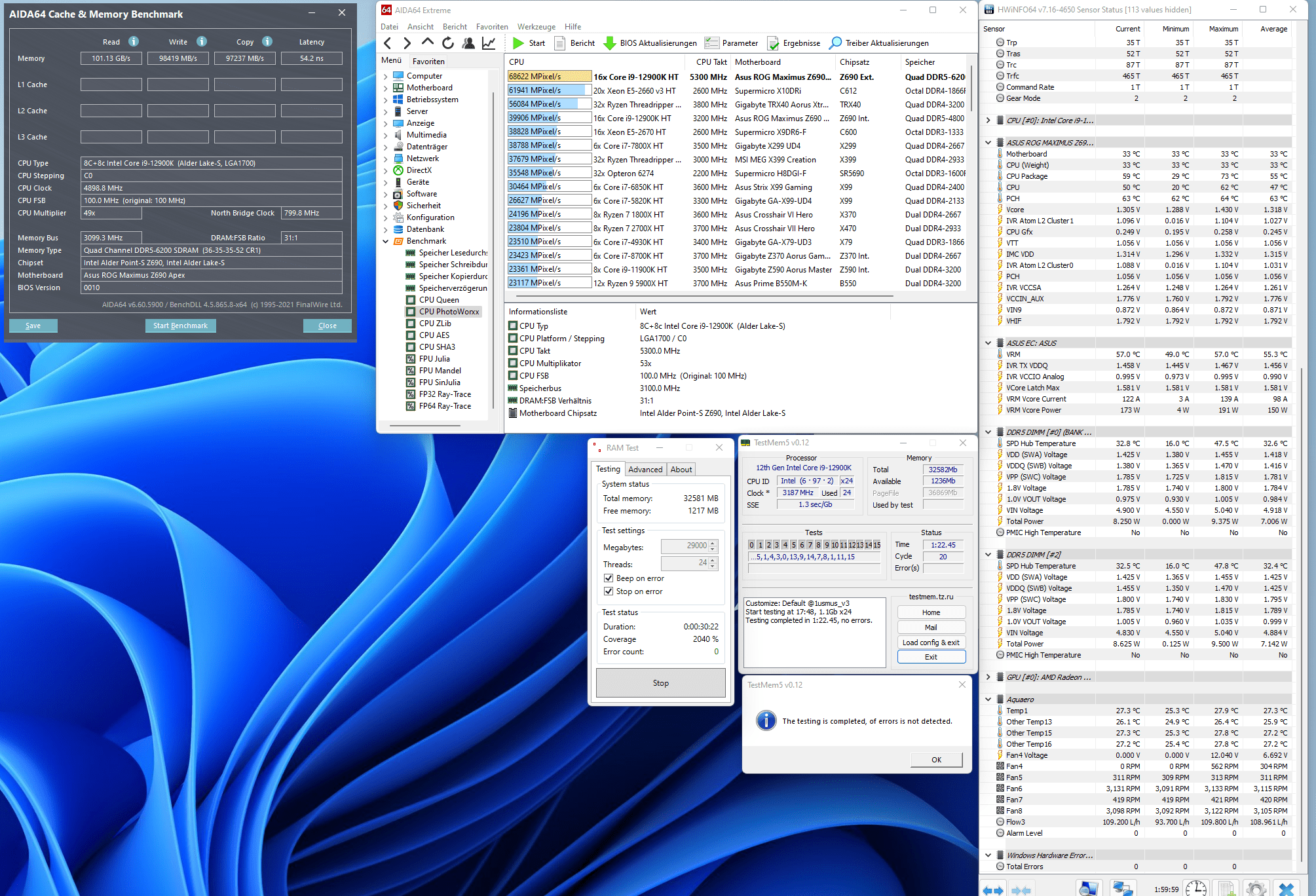The width and height of the screenshot is (1316, 896).
Task: Go back with AIDA64 toolbar left arrow
Action: 388,43
